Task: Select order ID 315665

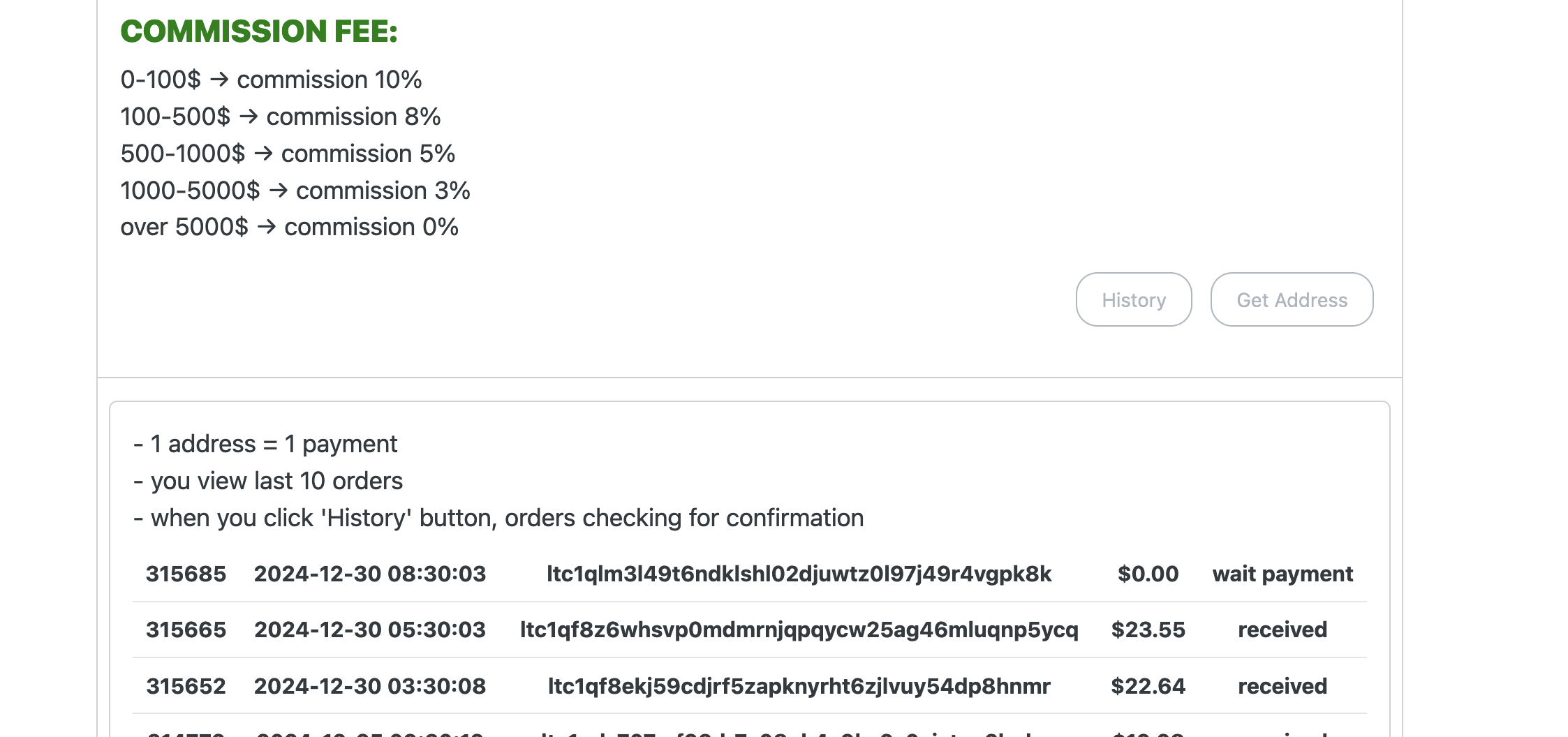Action: tap(186, 630)
